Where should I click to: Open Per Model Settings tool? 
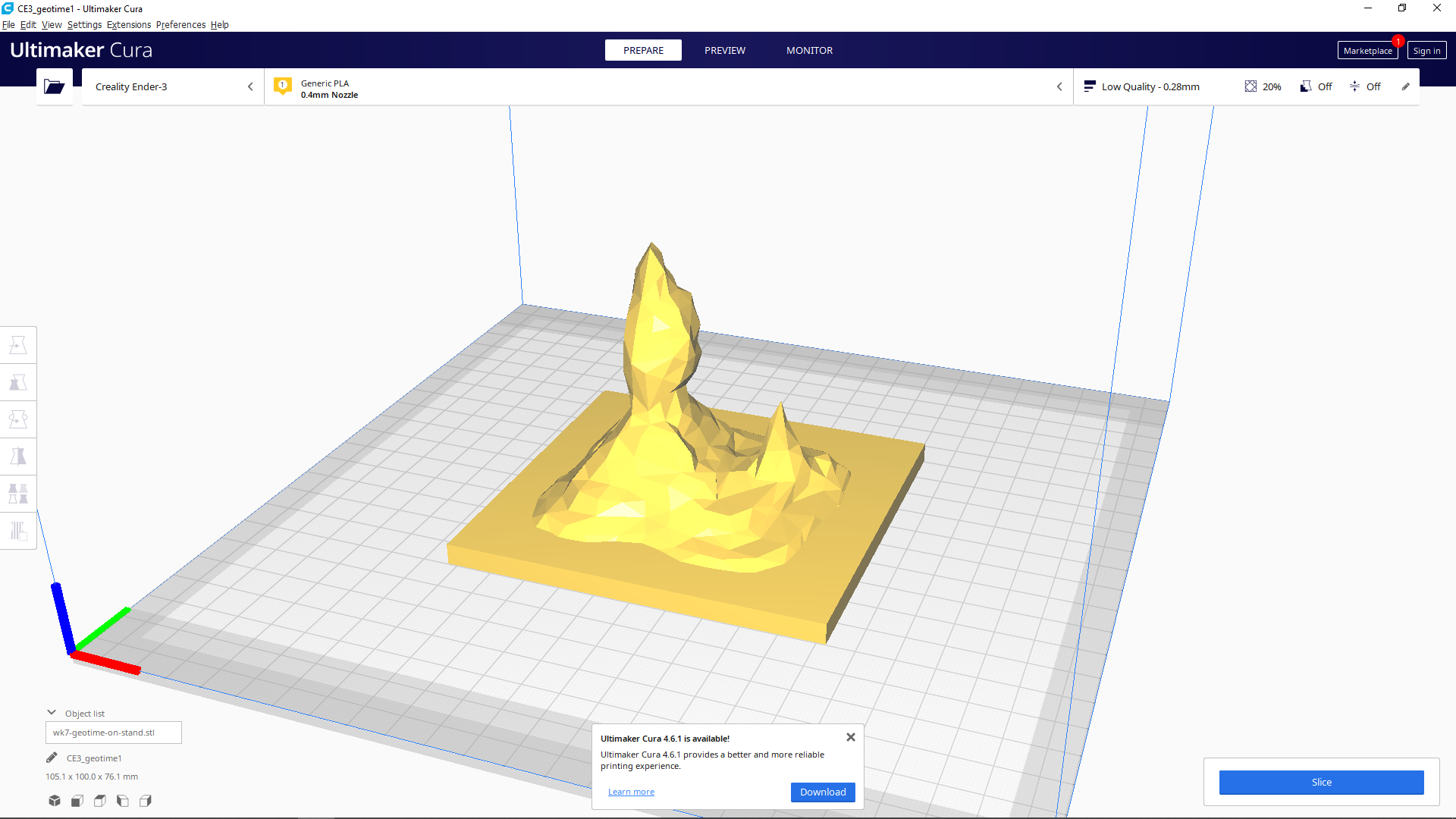tap(18, 494)
